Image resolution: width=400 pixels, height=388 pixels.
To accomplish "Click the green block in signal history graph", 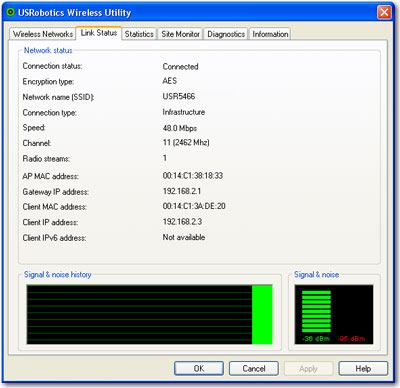I will pyautogui.click(x=262, y=314).
